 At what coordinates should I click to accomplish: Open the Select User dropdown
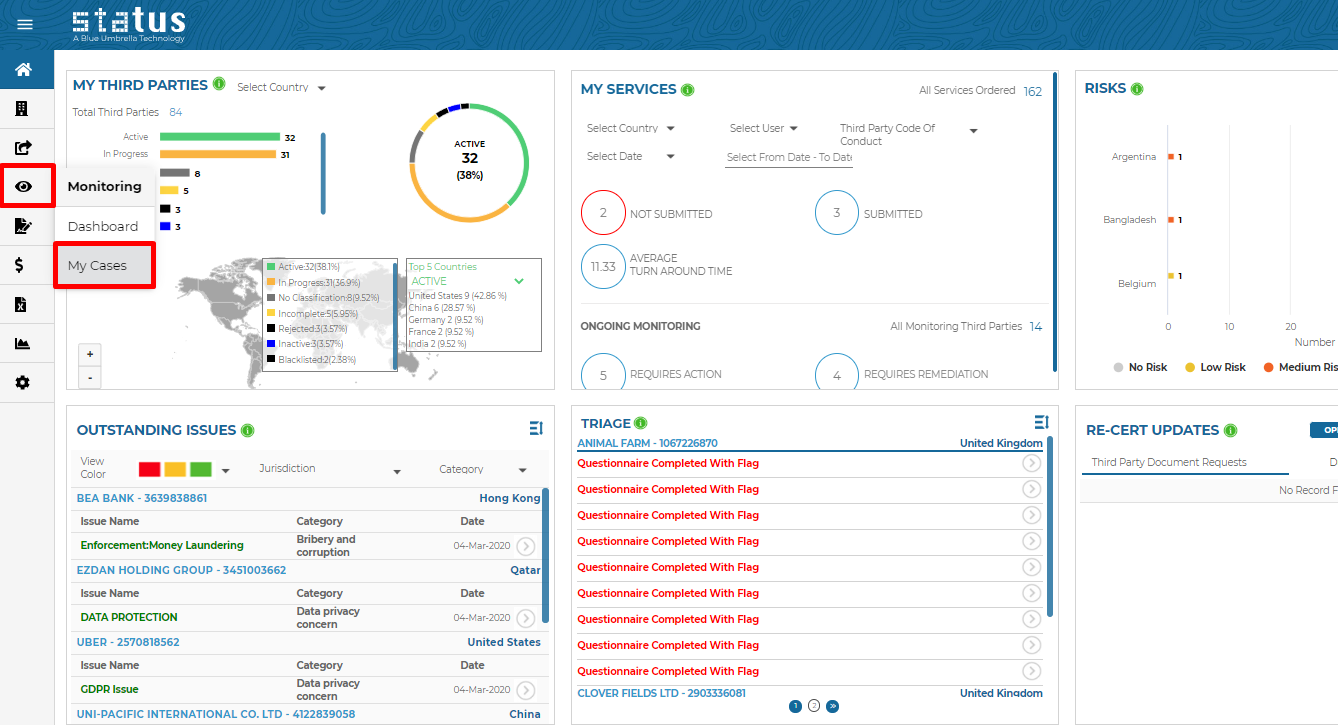click(x=764, y=128)
